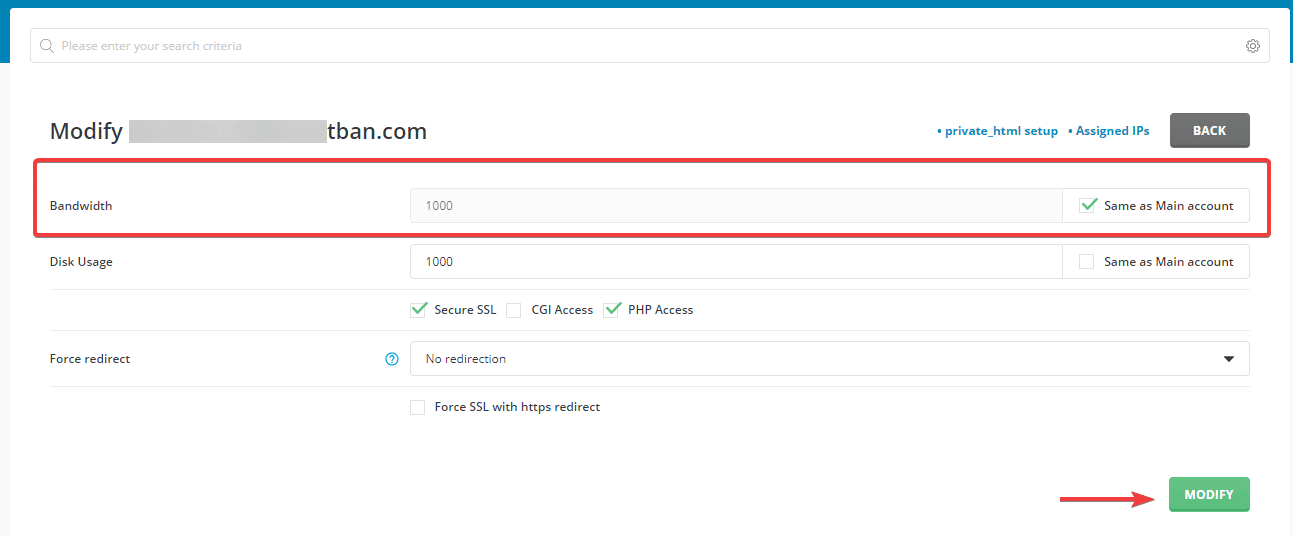The height and width of the screenshot is (536, 1293).
Task: Enable the CGI Access checkbox
Action: point(514,310)
